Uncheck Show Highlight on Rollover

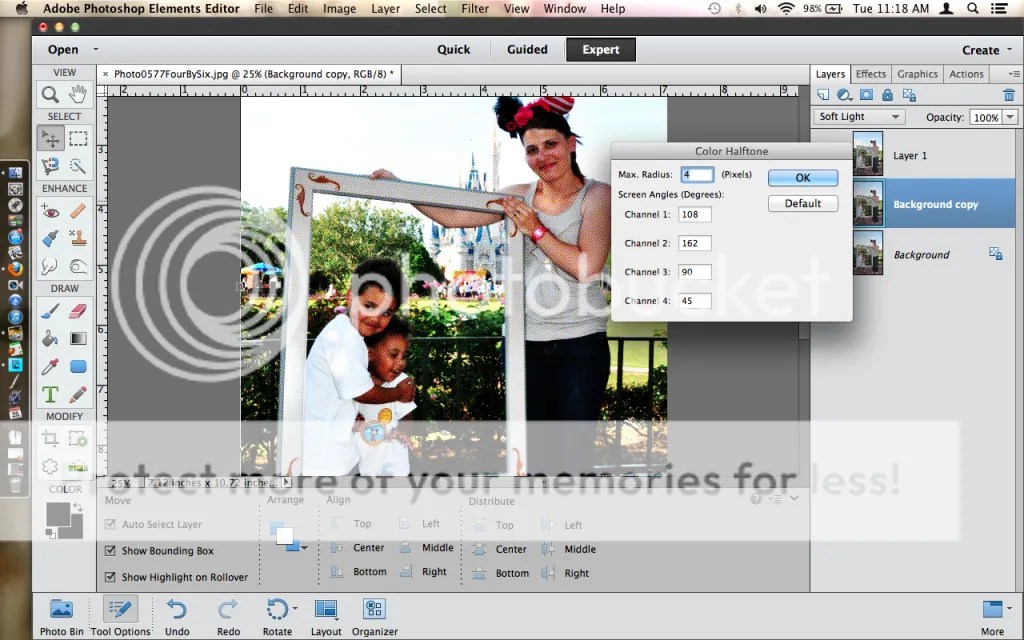click(110, 577)
